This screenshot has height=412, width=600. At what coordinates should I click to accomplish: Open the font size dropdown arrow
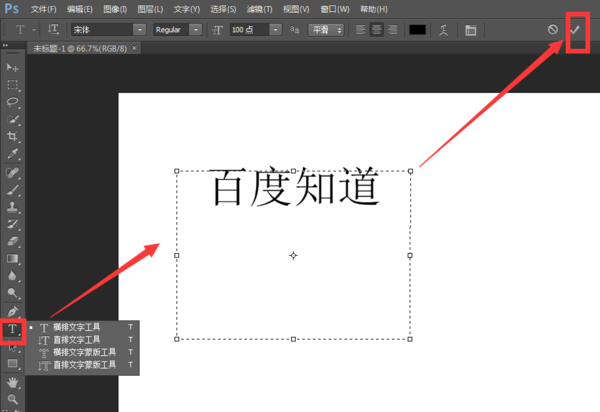coord(276,30)
